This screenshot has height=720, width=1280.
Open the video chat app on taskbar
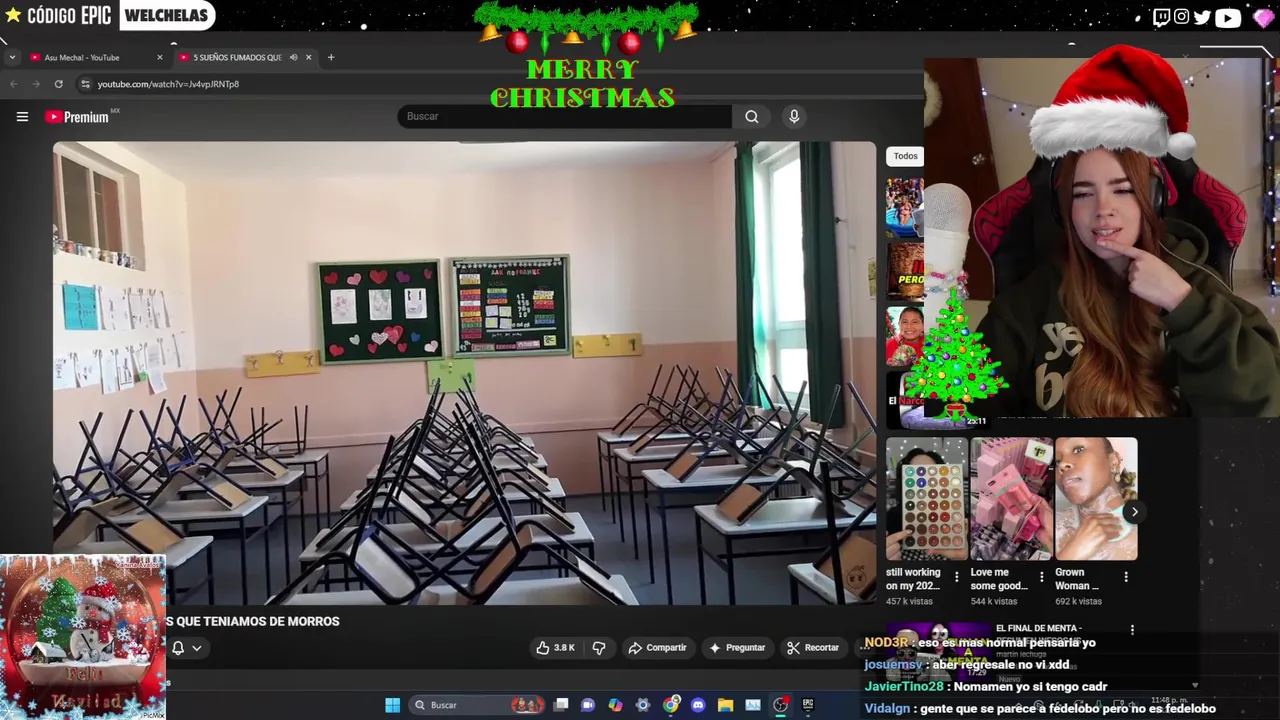click(588, 705)
